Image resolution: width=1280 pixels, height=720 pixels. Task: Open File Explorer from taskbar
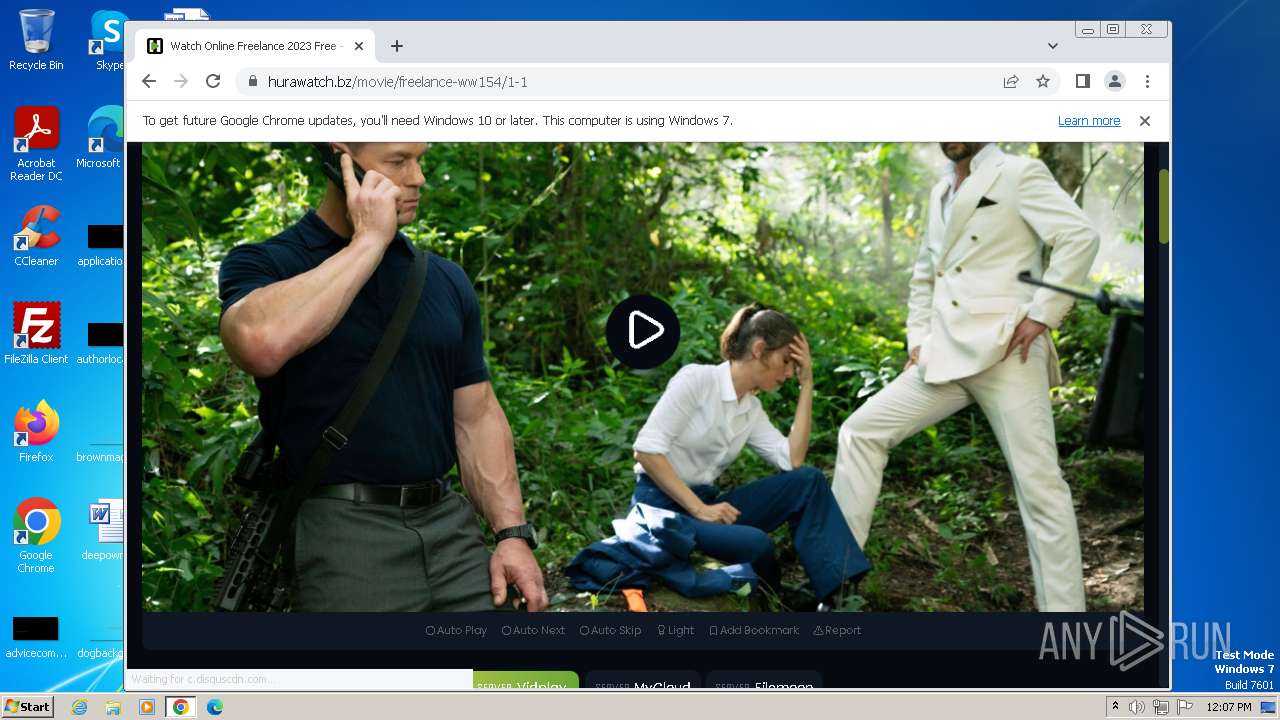113,707
